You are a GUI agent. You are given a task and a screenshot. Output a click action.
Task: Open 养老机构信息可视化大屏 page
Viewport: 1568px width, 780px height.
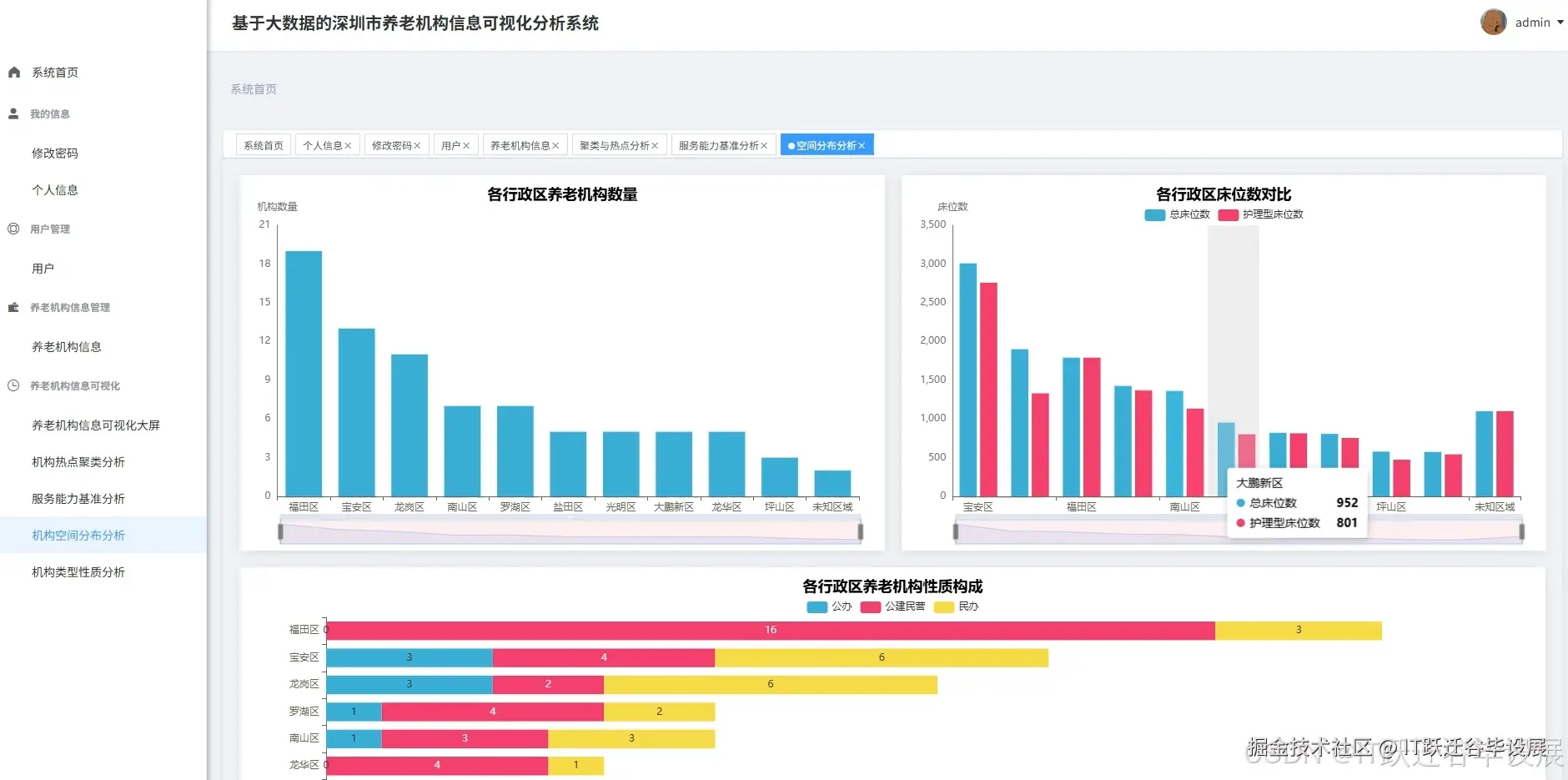(96, 425)
